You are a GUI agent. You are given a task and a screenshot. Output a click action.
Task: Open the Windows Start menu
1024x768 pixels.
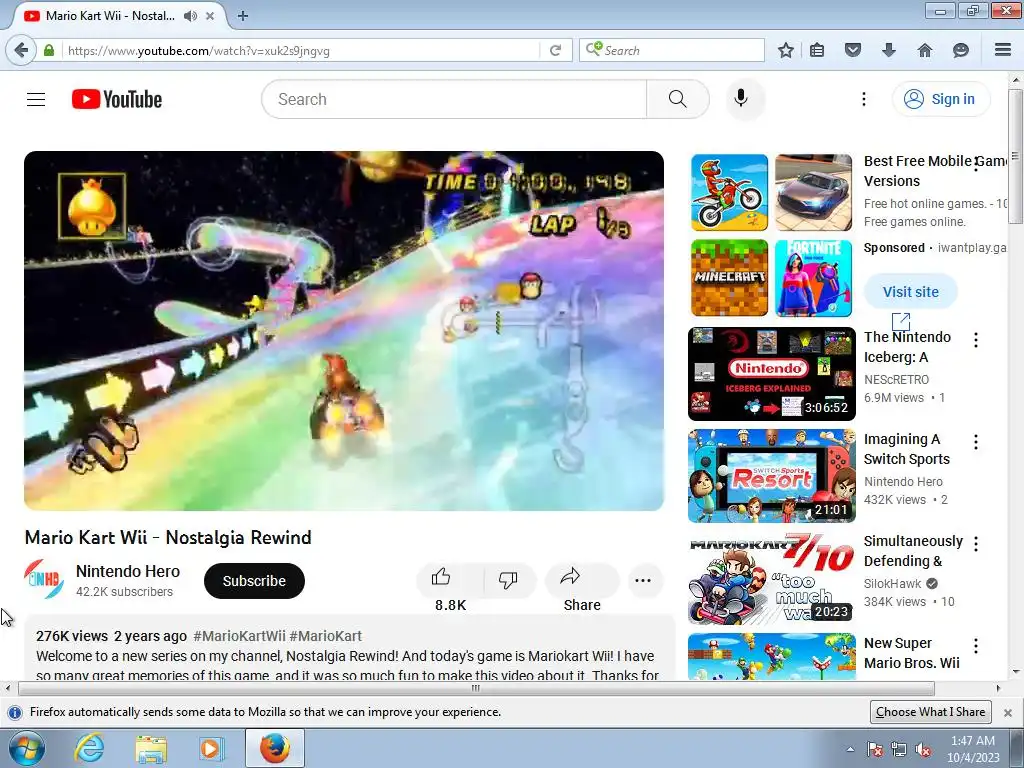tap(26, 748)
